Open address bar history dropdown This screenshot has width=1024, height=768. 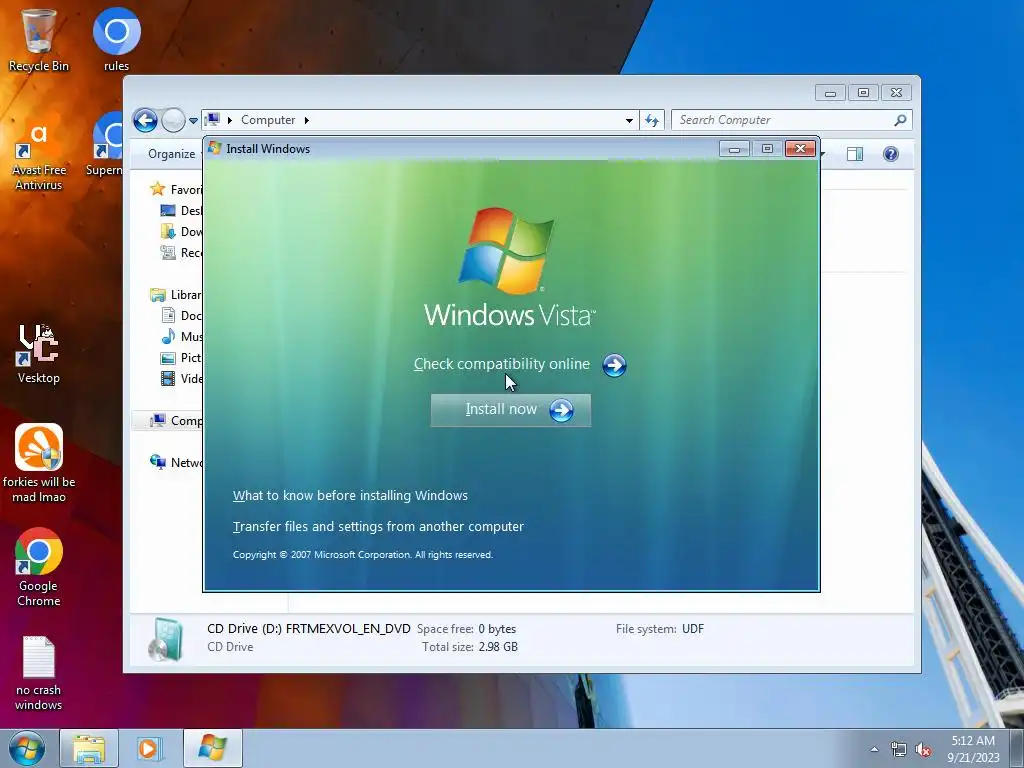point(629,120)
